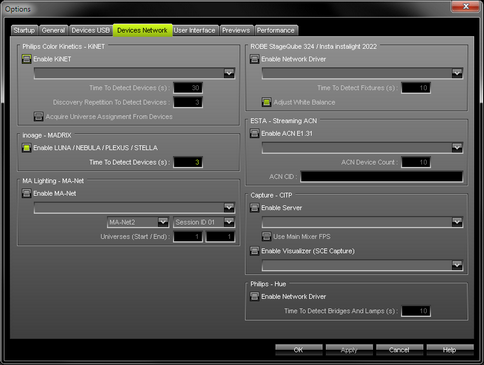This screenshot has width=484, height=365.
Task: Go to the User Interface tab
Action: click(x=195, y=30)
